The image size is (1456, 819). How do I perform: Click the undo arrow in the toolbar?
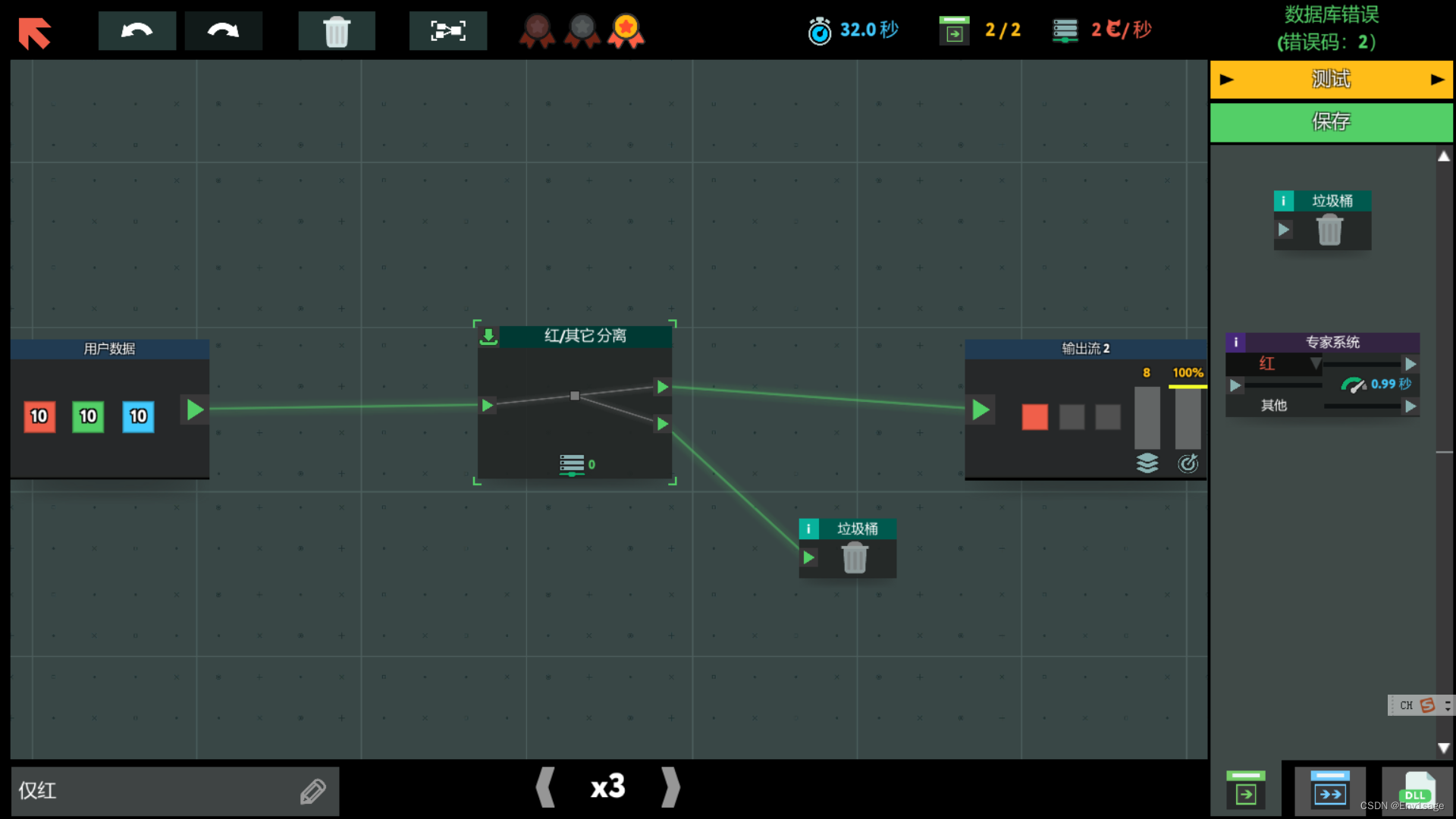(136, 30)
